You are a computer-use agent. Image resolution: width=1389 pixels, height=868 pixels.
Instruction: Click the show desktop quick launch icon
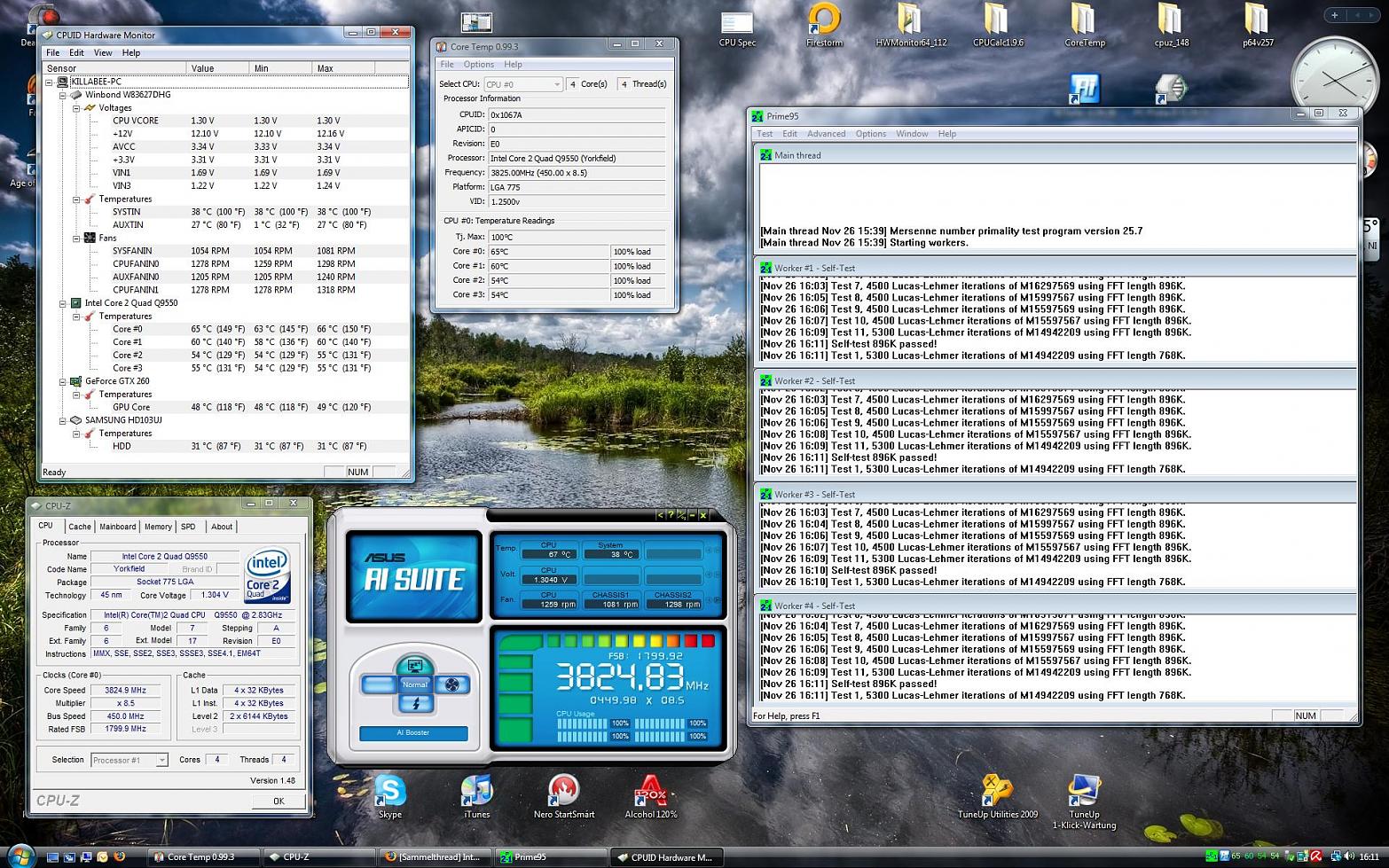[x=52, y=856]
